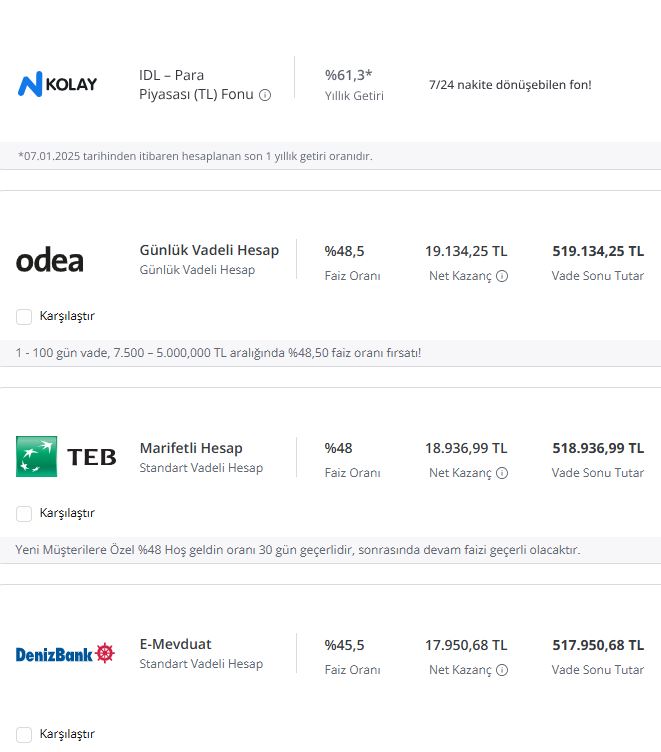The width and height of the screenshot is (661, 752).
Task: Show Net Kazanç info for TEB Marifetli Hesap
Action: pos(502,473)
